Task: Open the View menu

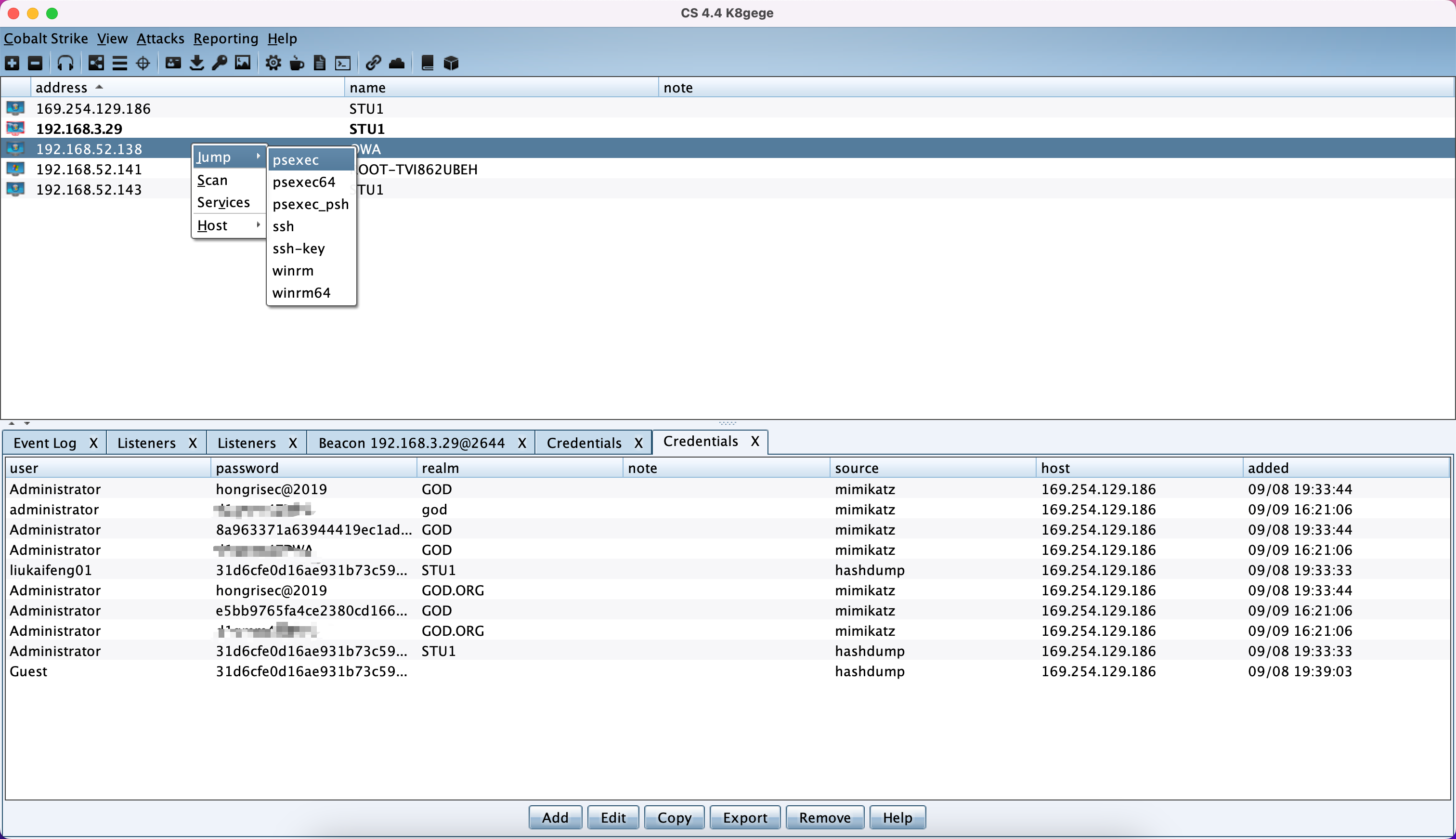Action: tap(112, 39)
